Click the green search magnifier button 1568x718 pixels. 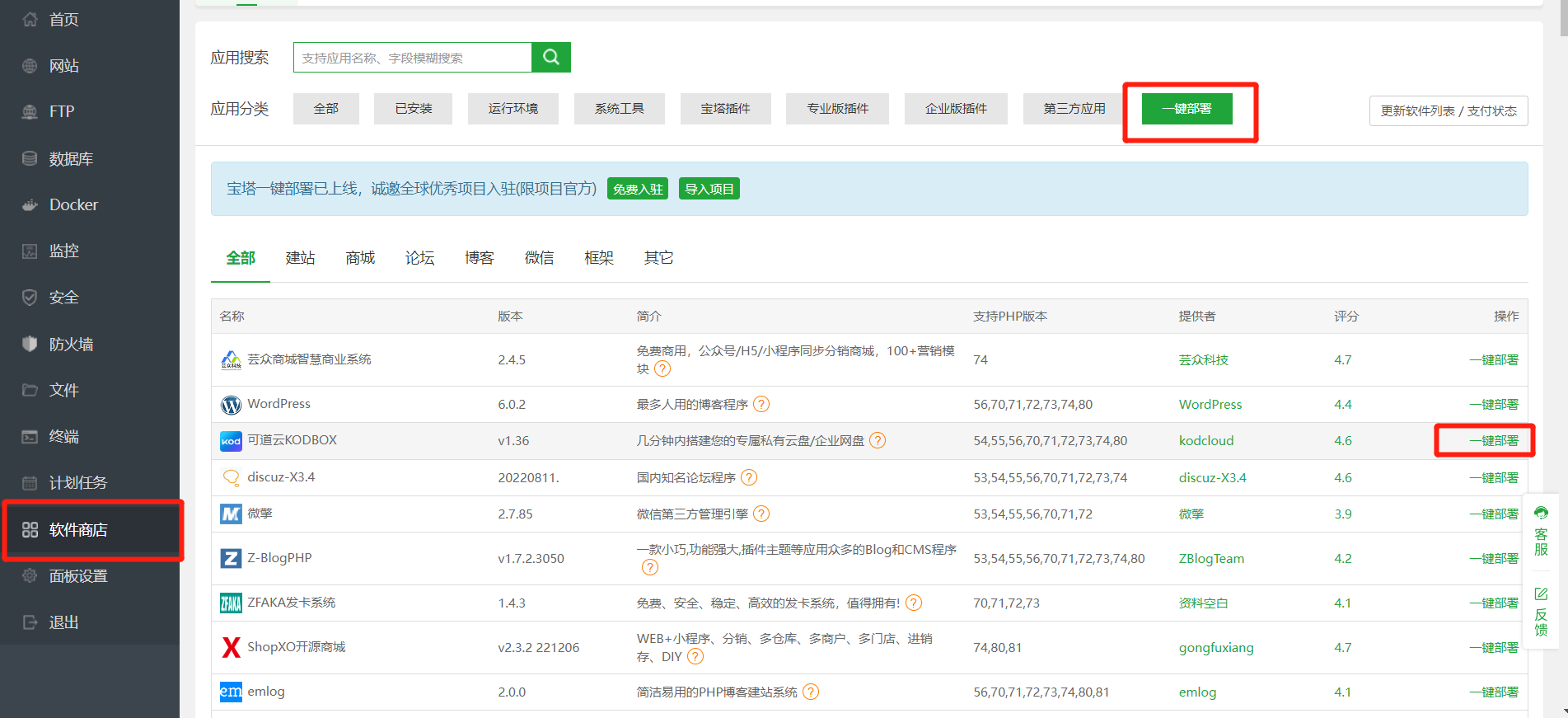coord(551,57)
